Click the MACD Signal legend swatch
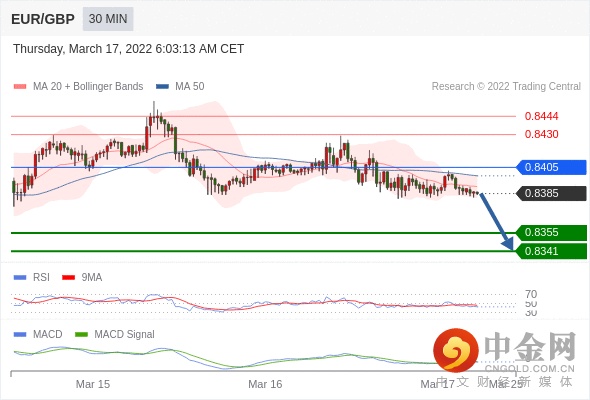 point(81,335)
